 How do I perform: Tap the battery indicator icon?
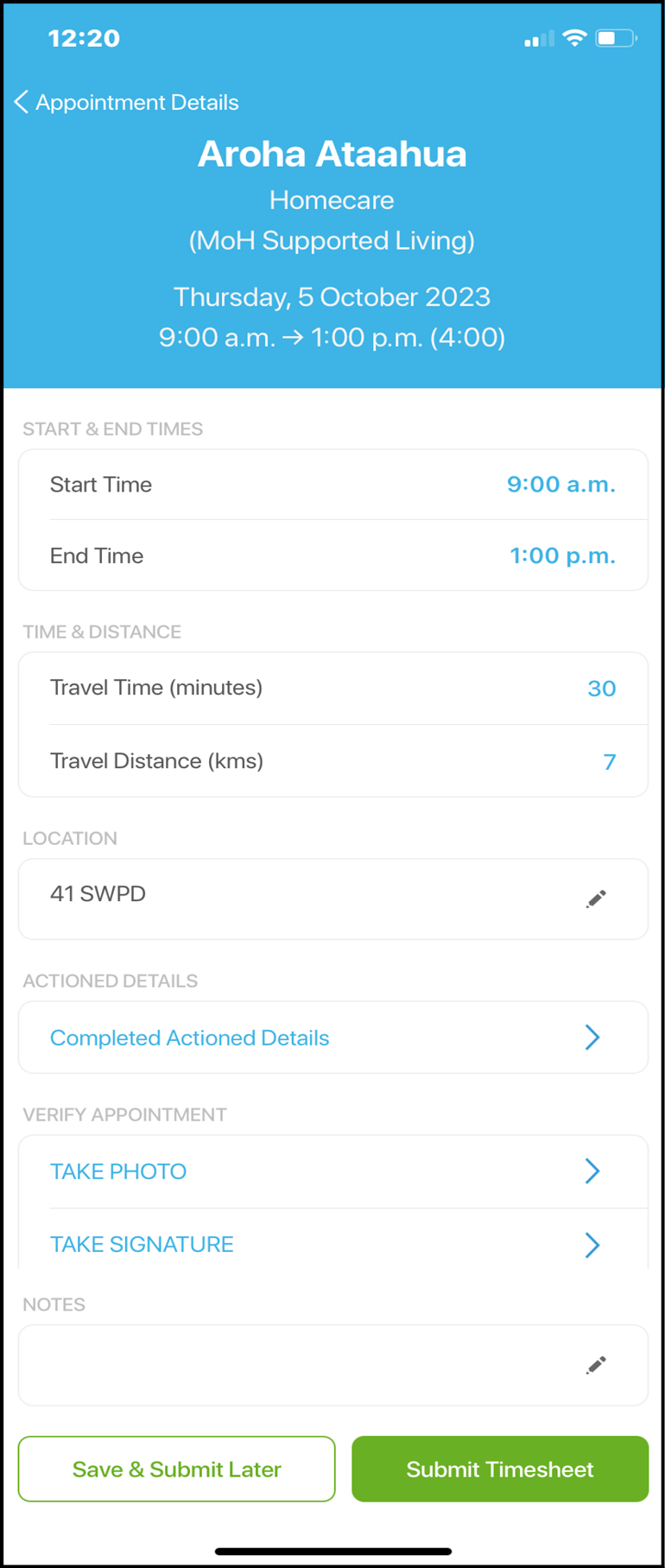click(x=616, y=38)
